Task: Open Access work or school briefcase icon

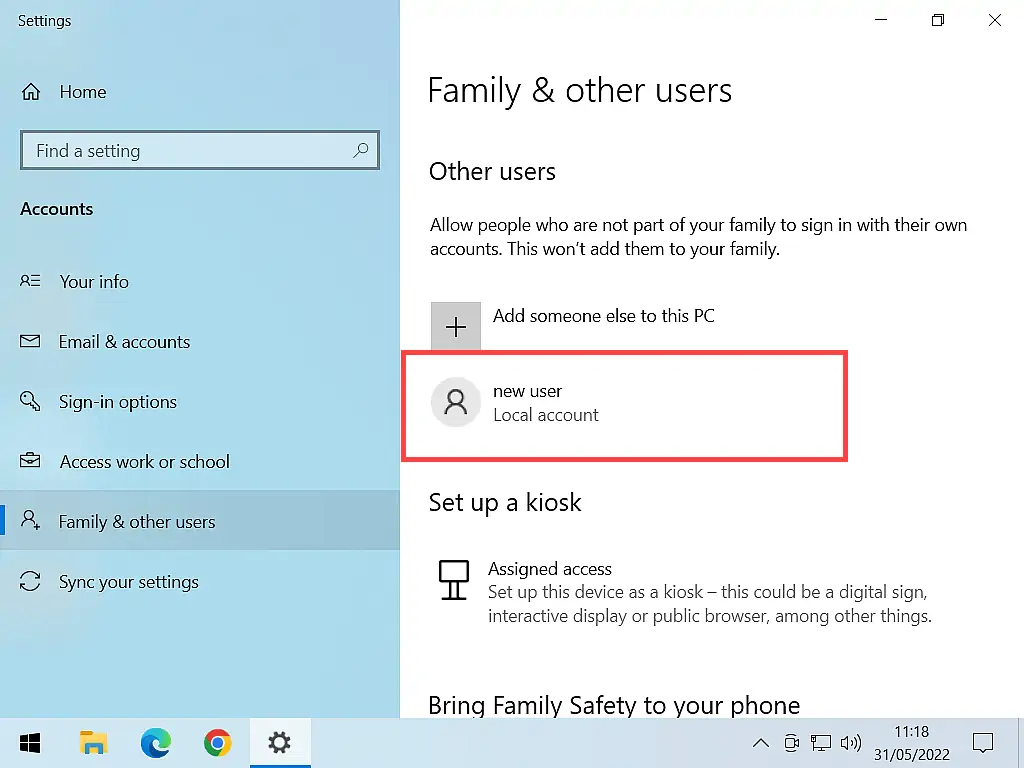Action: pyautogui.click(x=31, y=461)
